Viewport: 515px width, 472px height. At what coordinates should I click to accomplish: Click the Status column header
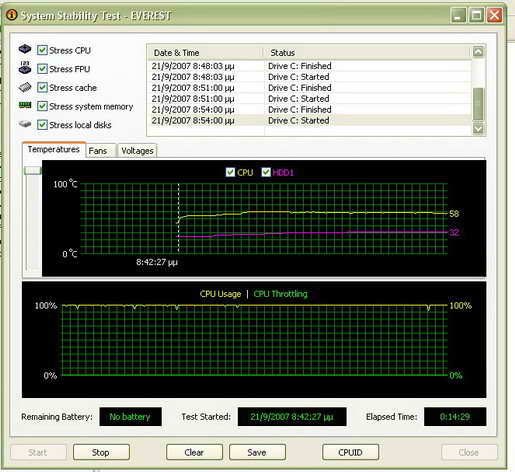[368, 53]
